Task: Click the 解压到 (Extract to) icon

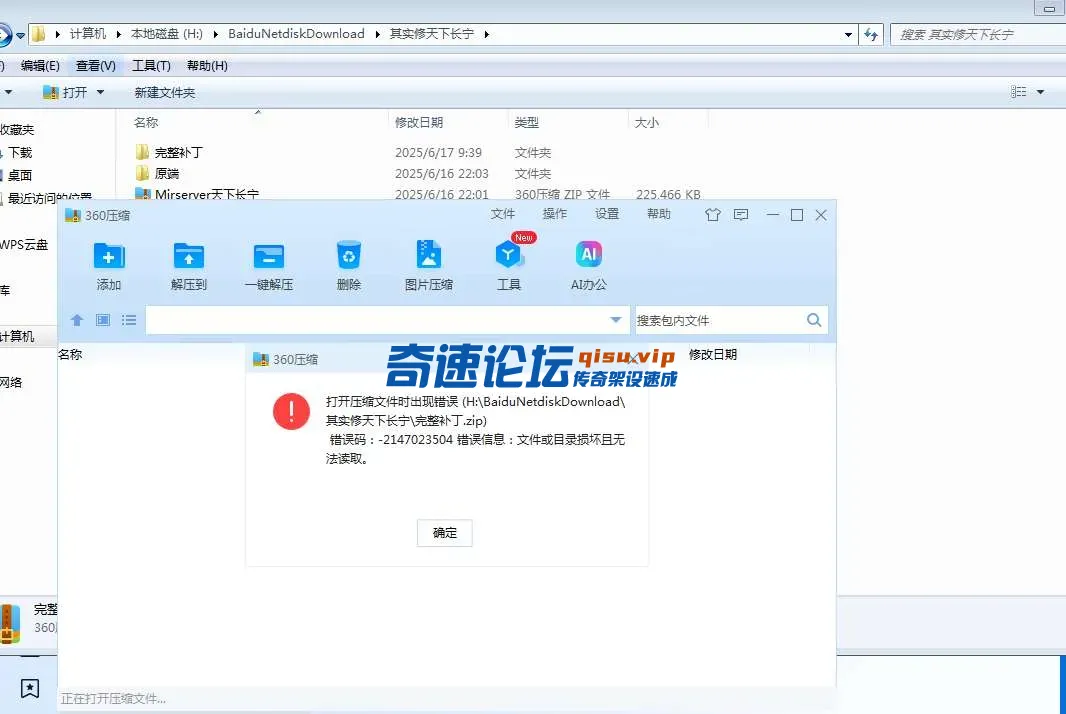Action: pyautogui.click(x=189, y=256)
